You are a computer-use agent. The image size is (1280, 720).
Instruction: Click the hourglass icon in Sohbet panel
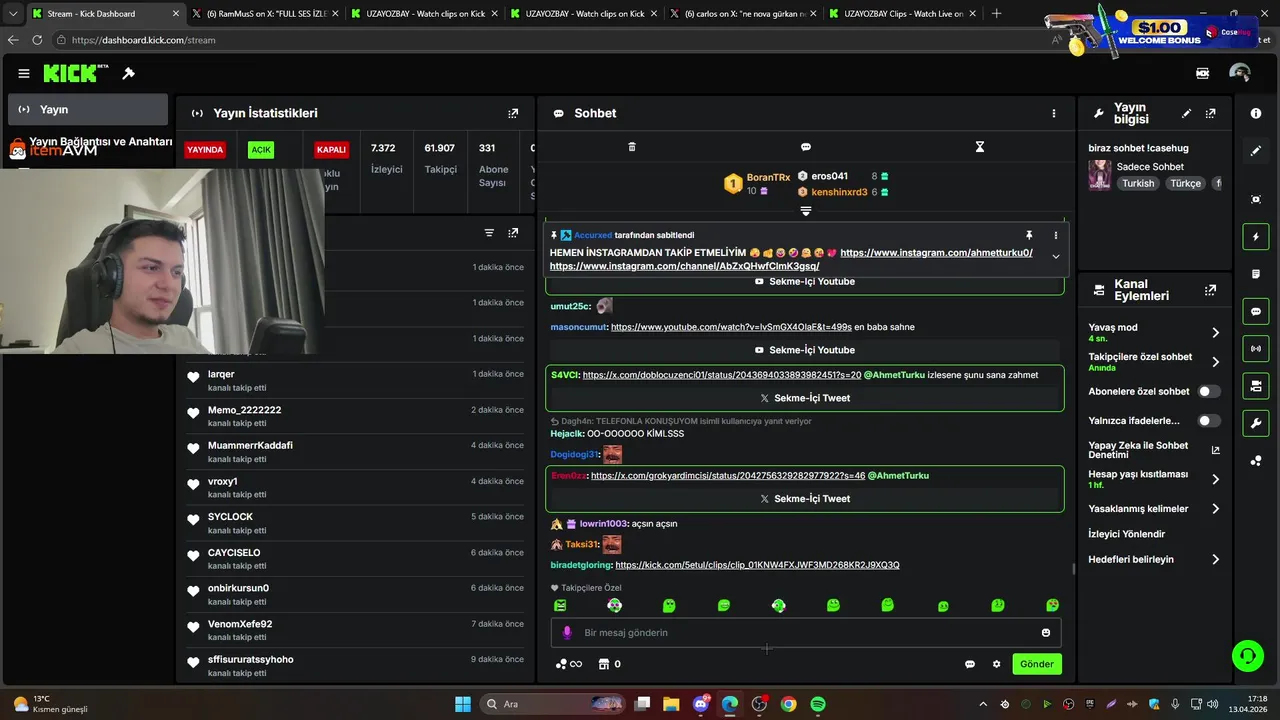coord(980,147)
